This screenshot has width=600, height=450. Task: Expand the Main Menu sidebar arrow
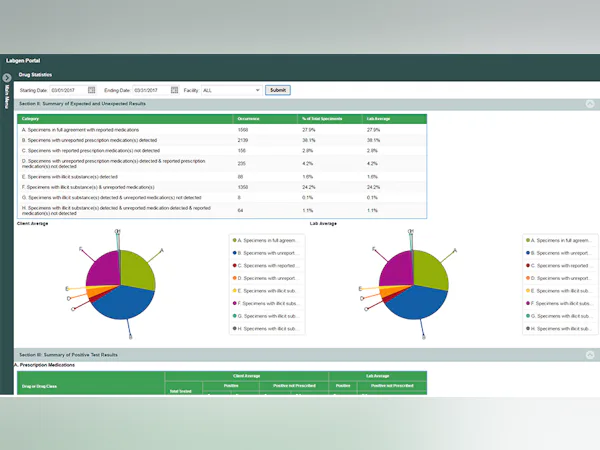pyautogui.click(x=7, y=78)
